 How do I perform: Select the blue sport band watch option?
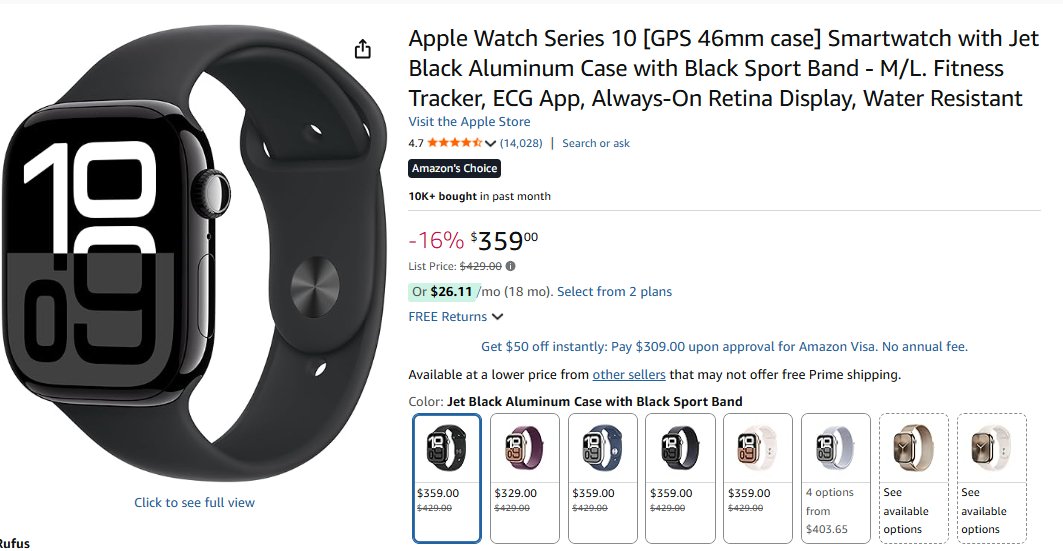tap(602, 477)
